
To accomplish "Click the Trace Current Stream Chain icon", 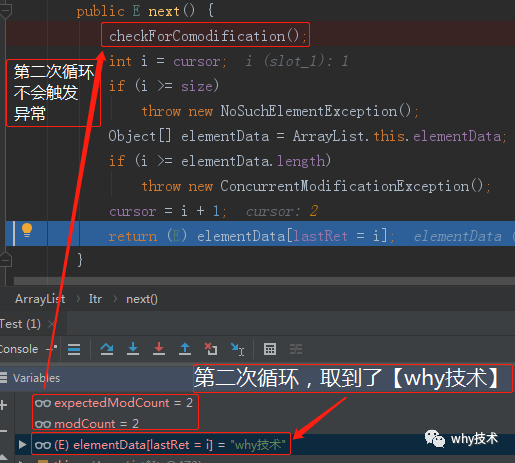I will 296,349.
